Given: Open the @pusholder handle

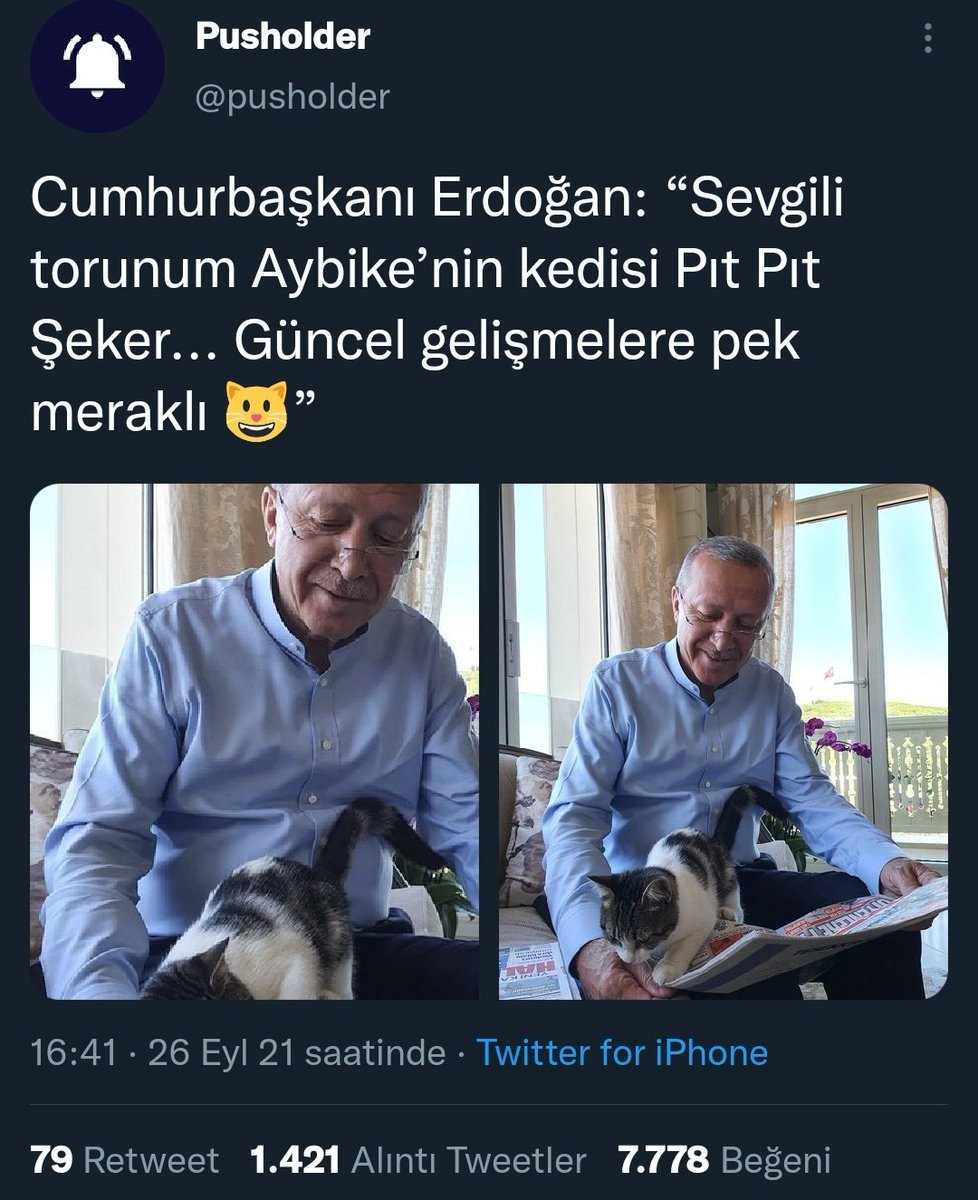Looking at the screenshot, I should (292, 97).
